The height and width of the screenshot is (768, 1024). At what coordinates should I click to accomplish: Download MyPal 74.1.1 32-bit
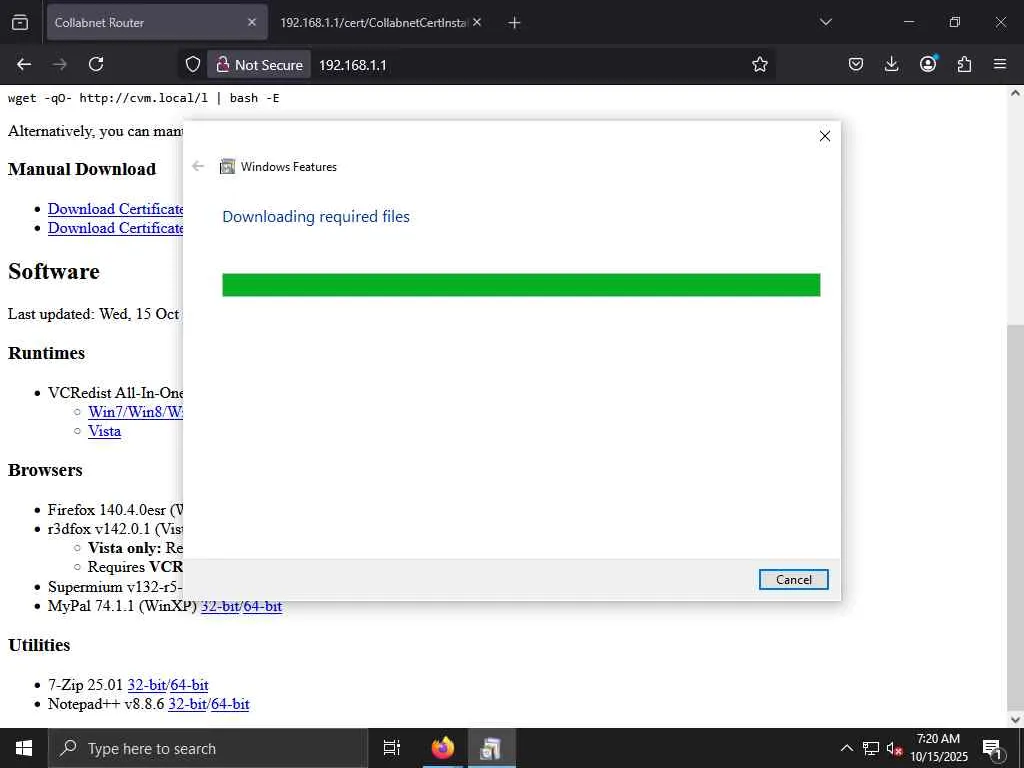point(220,606)
